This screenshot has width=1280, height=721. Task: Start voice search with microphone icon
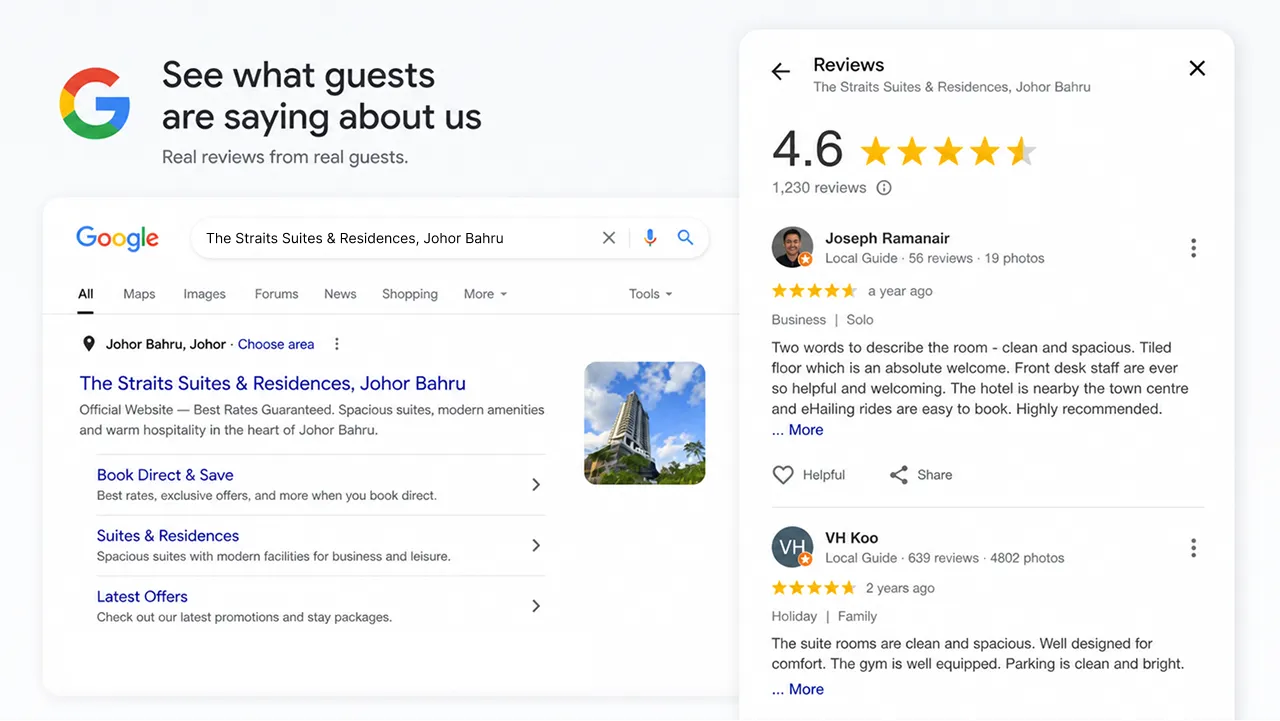[650, 238]
